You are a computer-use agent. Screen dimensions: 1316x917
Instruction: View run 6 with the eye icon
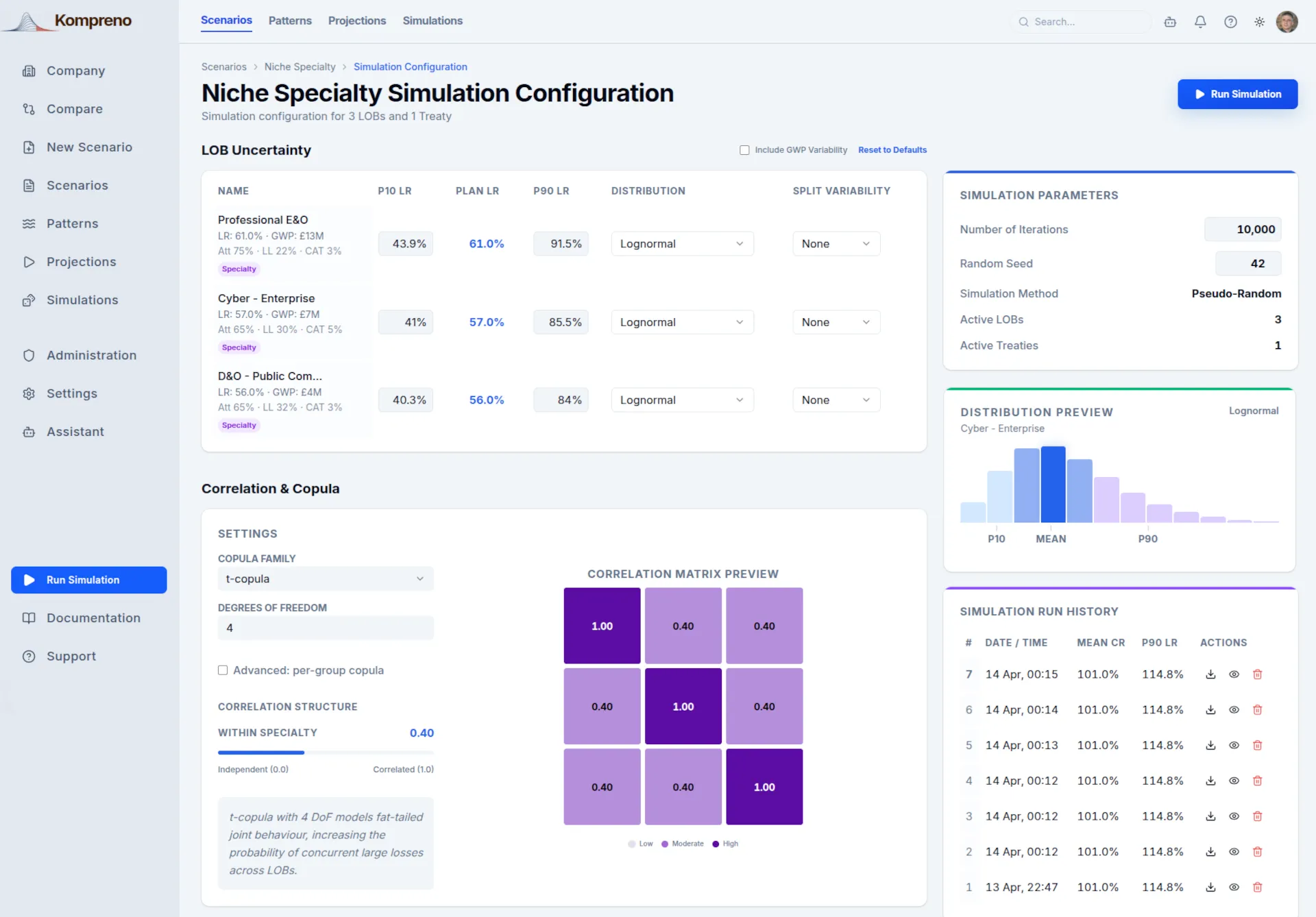(x=1234, y=710)
